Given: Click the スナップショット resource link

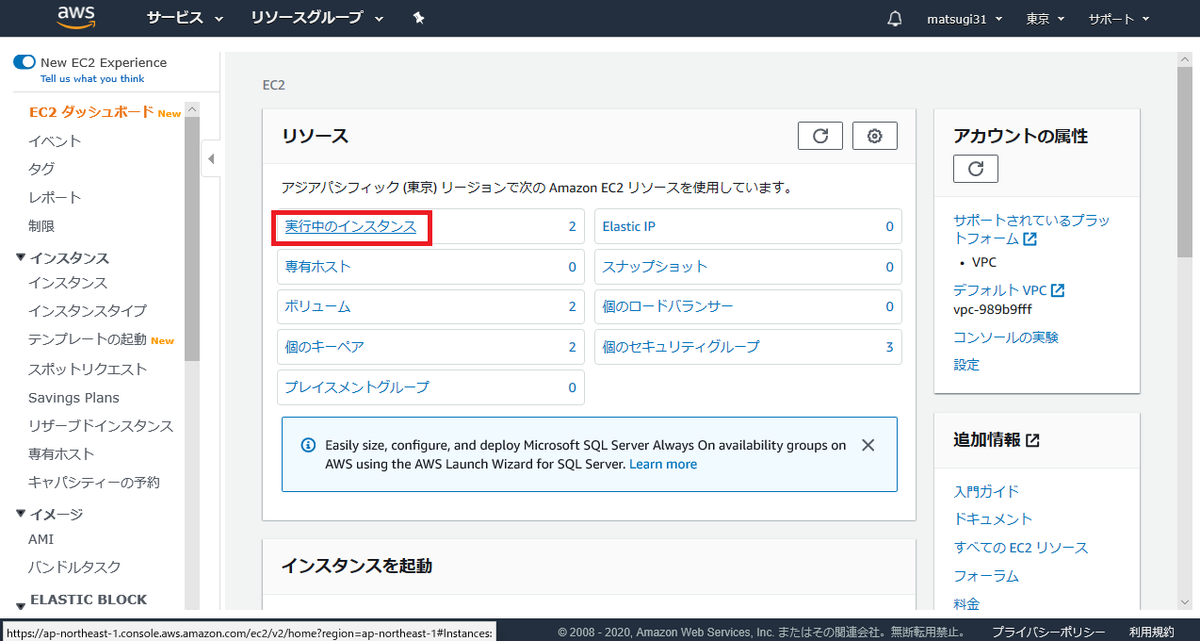Looking at the screenshot, I should [x=655, y=267].
